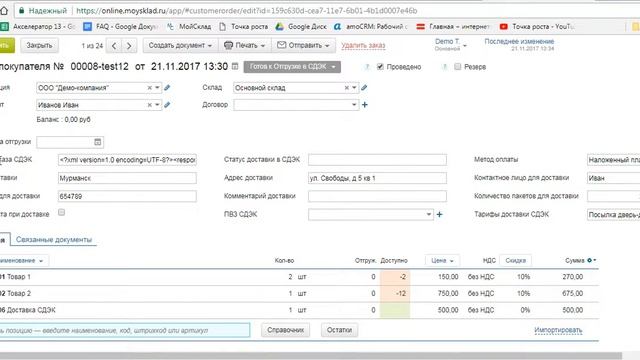The height and width of the screenshot is (360, 640).
Task: Open status dropdown Готов к Отгрузке в СДЭК
Action: (292, 67)
